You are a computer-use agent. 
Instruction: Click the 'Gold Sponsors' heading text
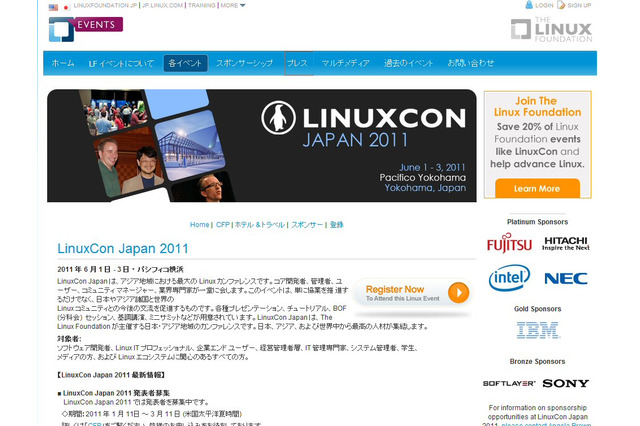tap(537, 309)
